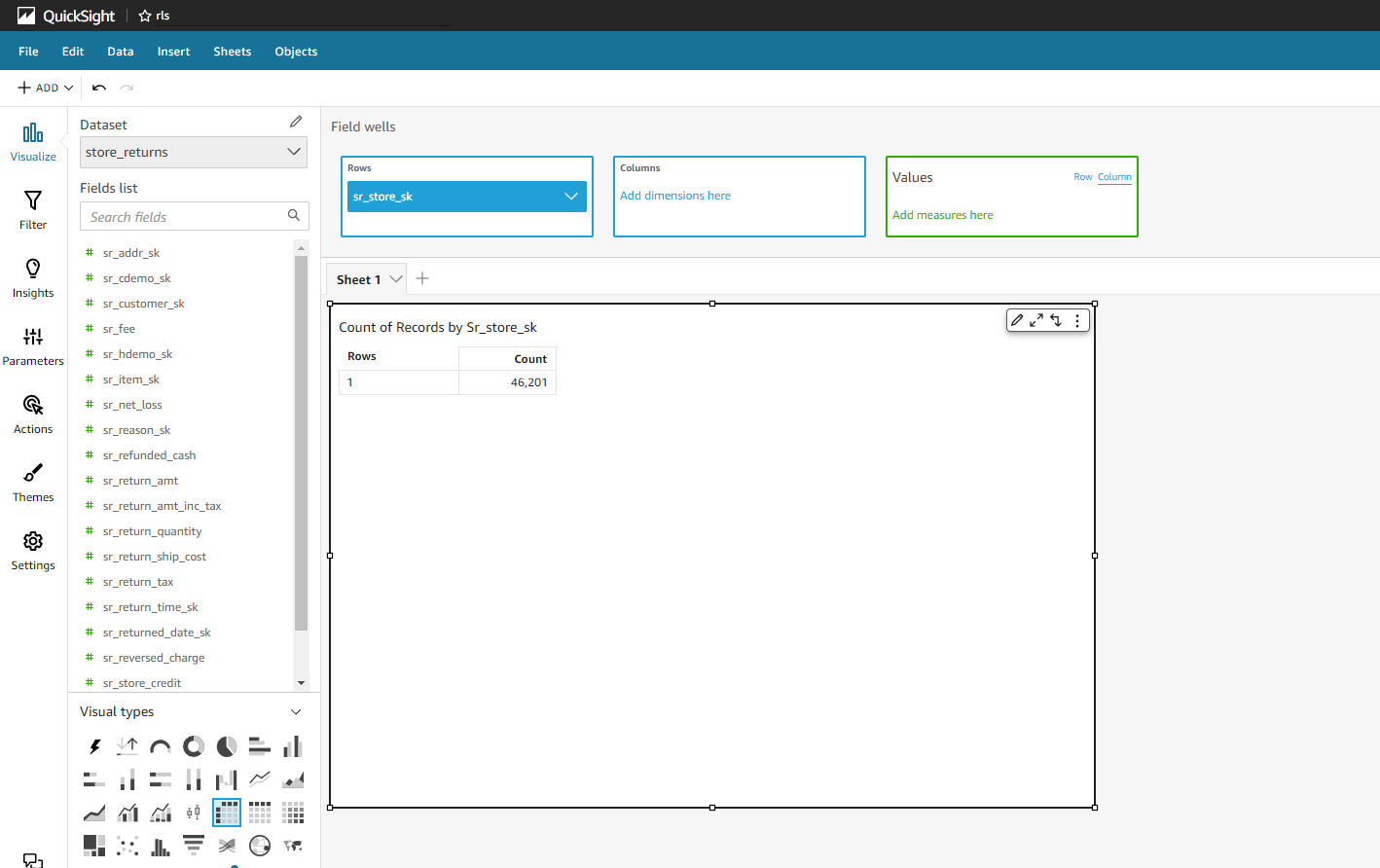Swap rows and columns on the visual

pos(1056,320)
